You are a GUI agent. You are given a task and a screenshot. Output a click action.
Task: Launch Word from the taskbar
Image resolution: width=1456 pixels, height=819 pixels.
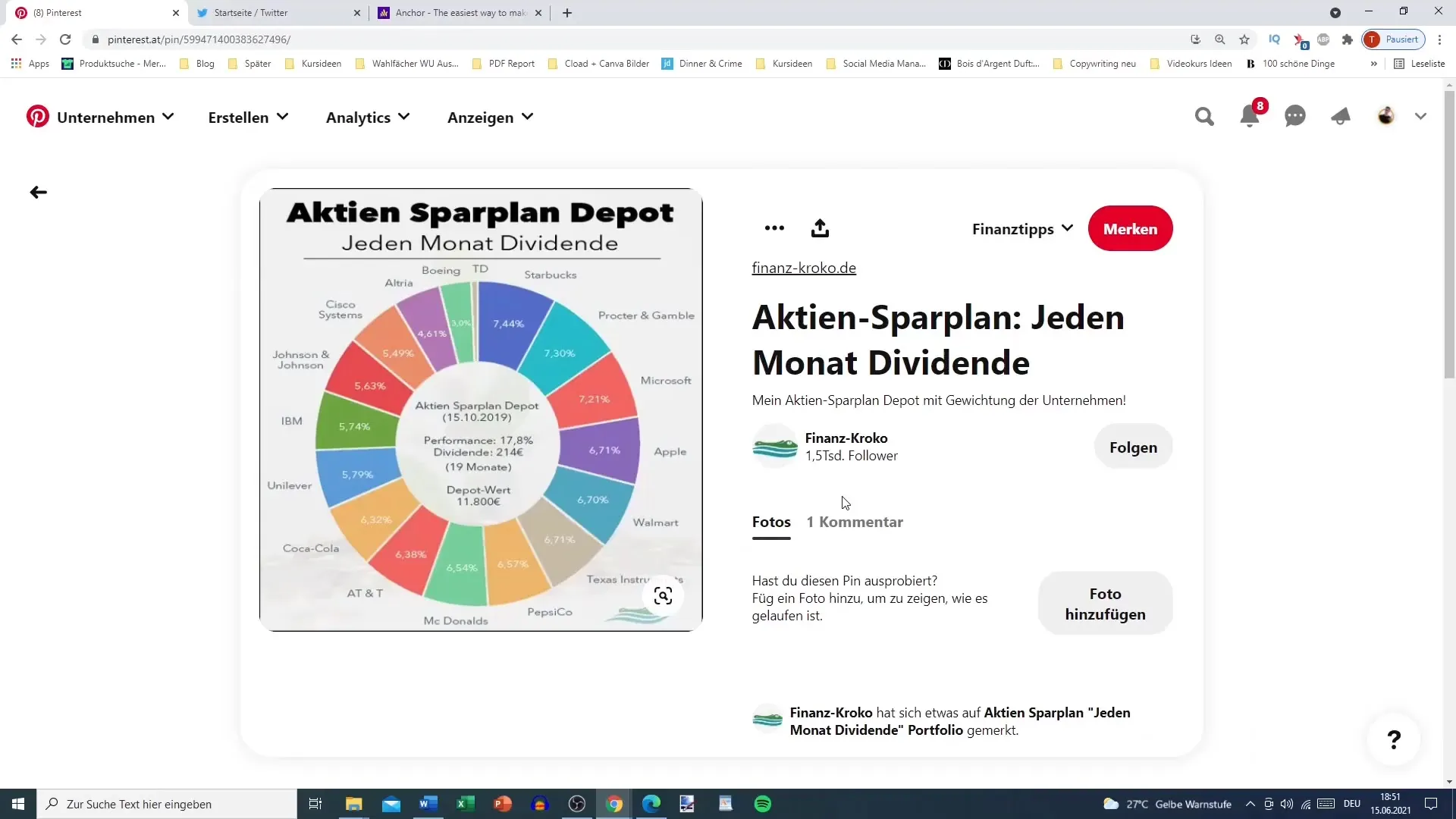[428, 804]
